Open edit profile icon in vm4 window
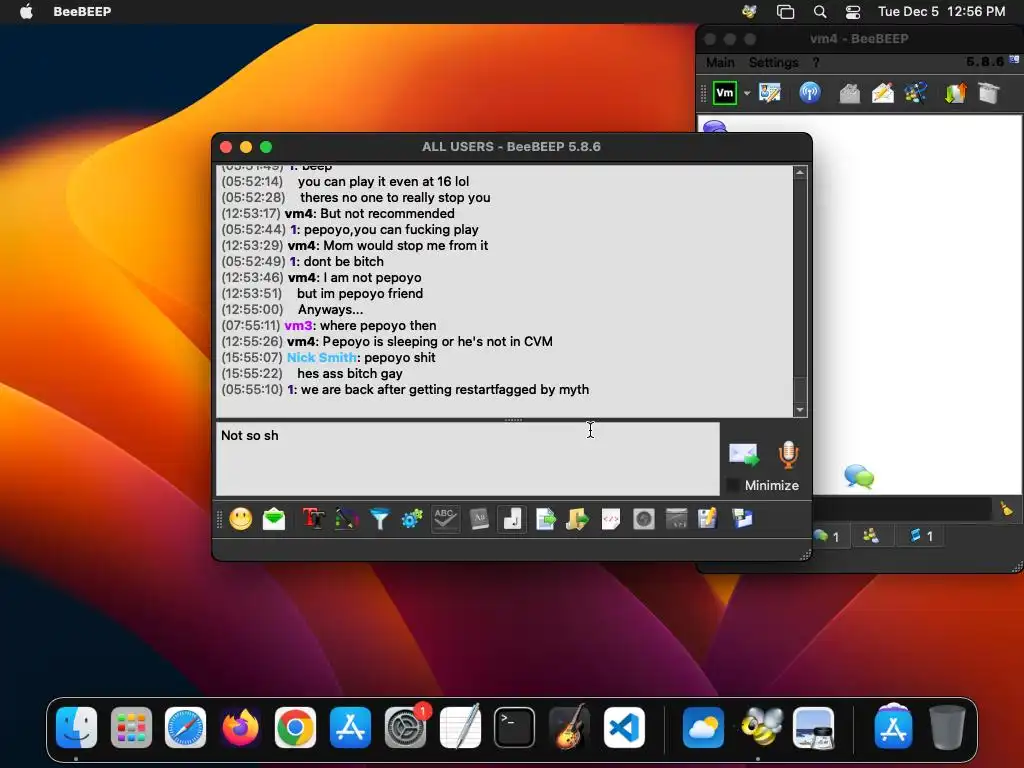Screen dimensions: 1024x768 pyautogui.click(x=770, y=93)
